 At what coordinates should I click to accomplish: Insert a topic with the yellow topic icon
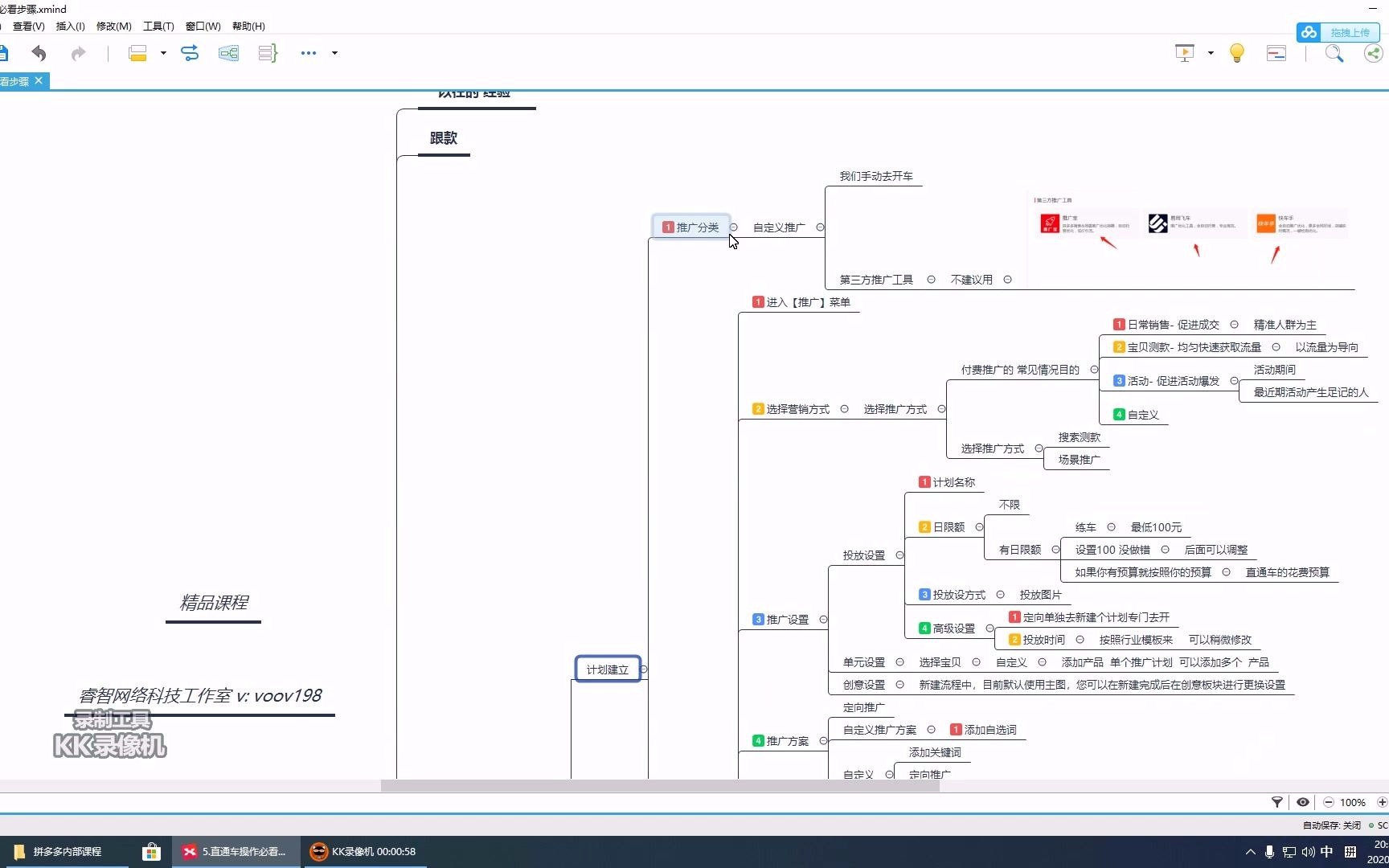coord(137,53)
